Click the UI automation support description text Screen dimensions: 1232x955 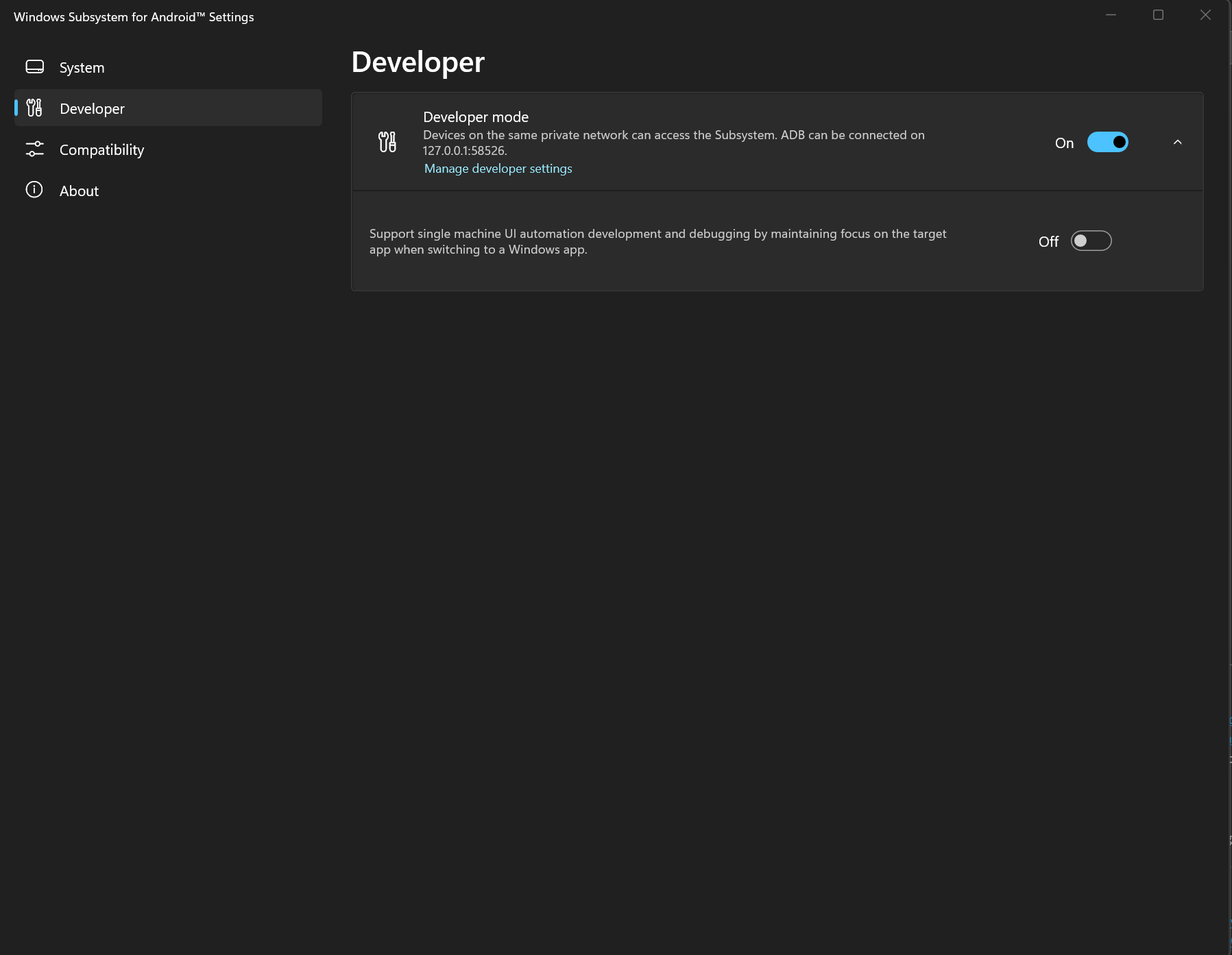pos(657,241)
